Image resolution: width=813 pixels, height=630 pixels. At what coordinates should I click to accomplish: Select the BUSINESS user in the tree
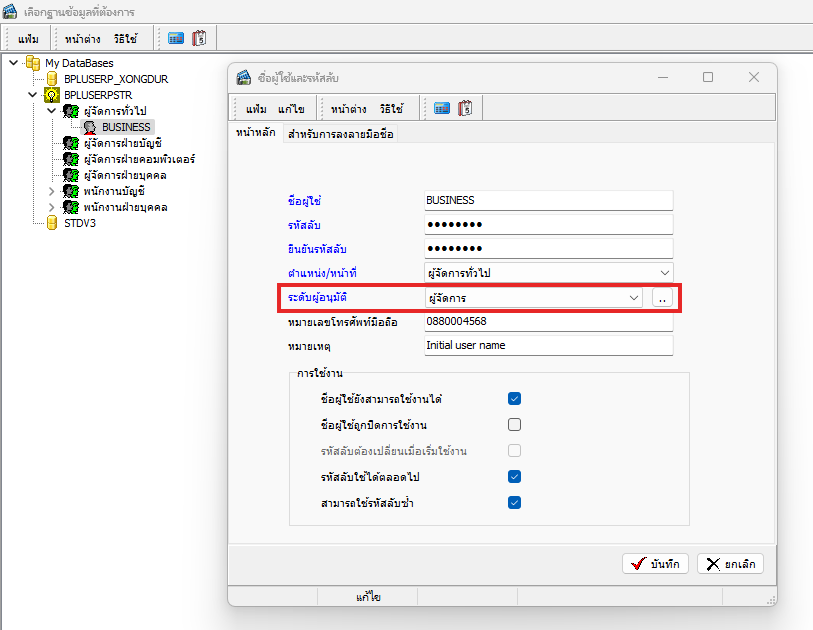click(x=125, y=127)
